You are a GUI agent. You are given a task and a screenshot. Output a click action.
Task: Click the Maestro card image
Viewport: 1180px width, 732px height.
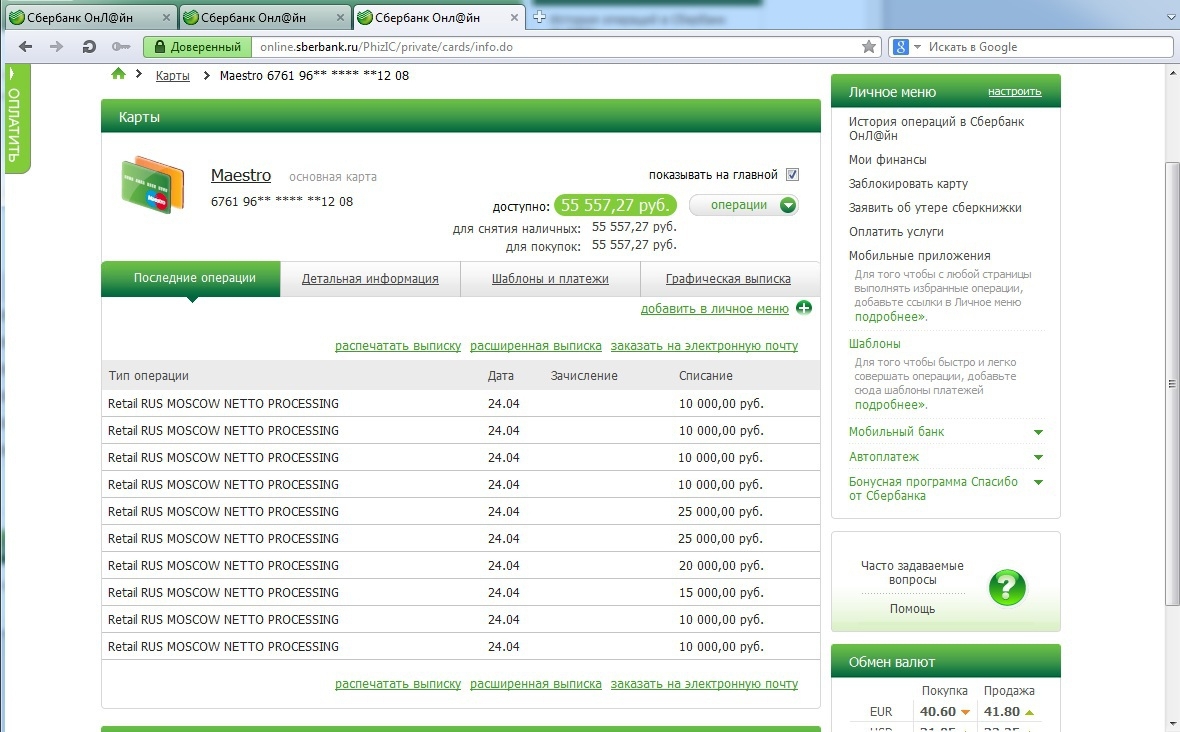[x=153, y=185]
